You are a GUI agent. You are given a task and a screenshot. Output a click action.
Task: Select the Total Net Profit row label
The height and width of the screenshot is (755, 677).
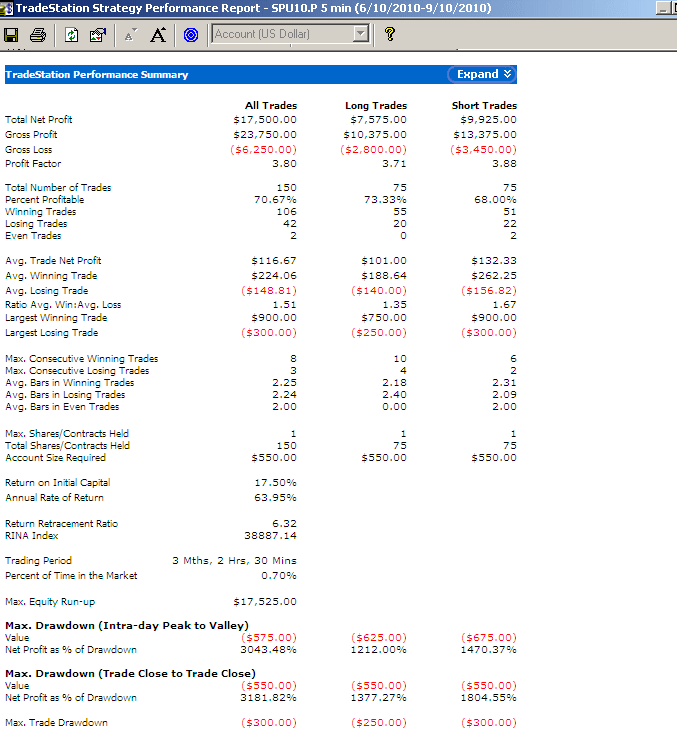[x=39, y=119]
